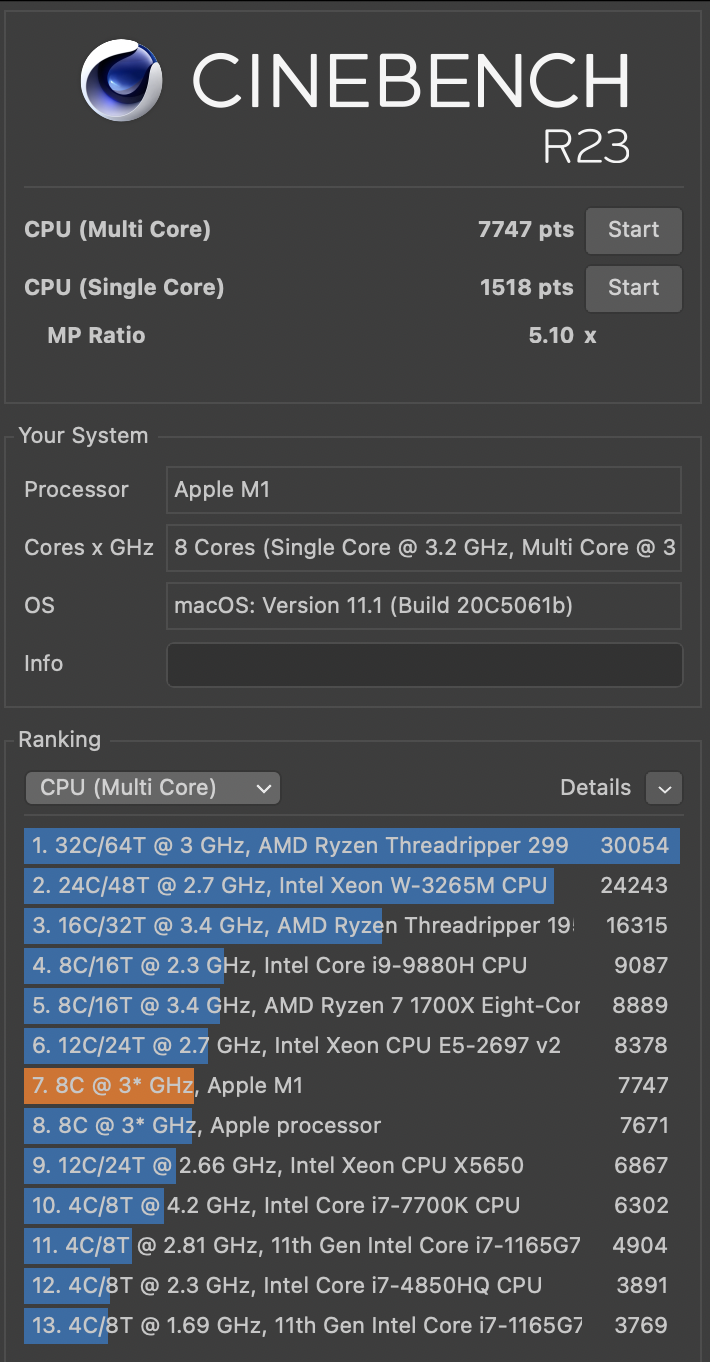Open the CPU (Multi Core) ranking dropdown
The height and width of the screenshot is (1362, 710).
tap(152, 788)
